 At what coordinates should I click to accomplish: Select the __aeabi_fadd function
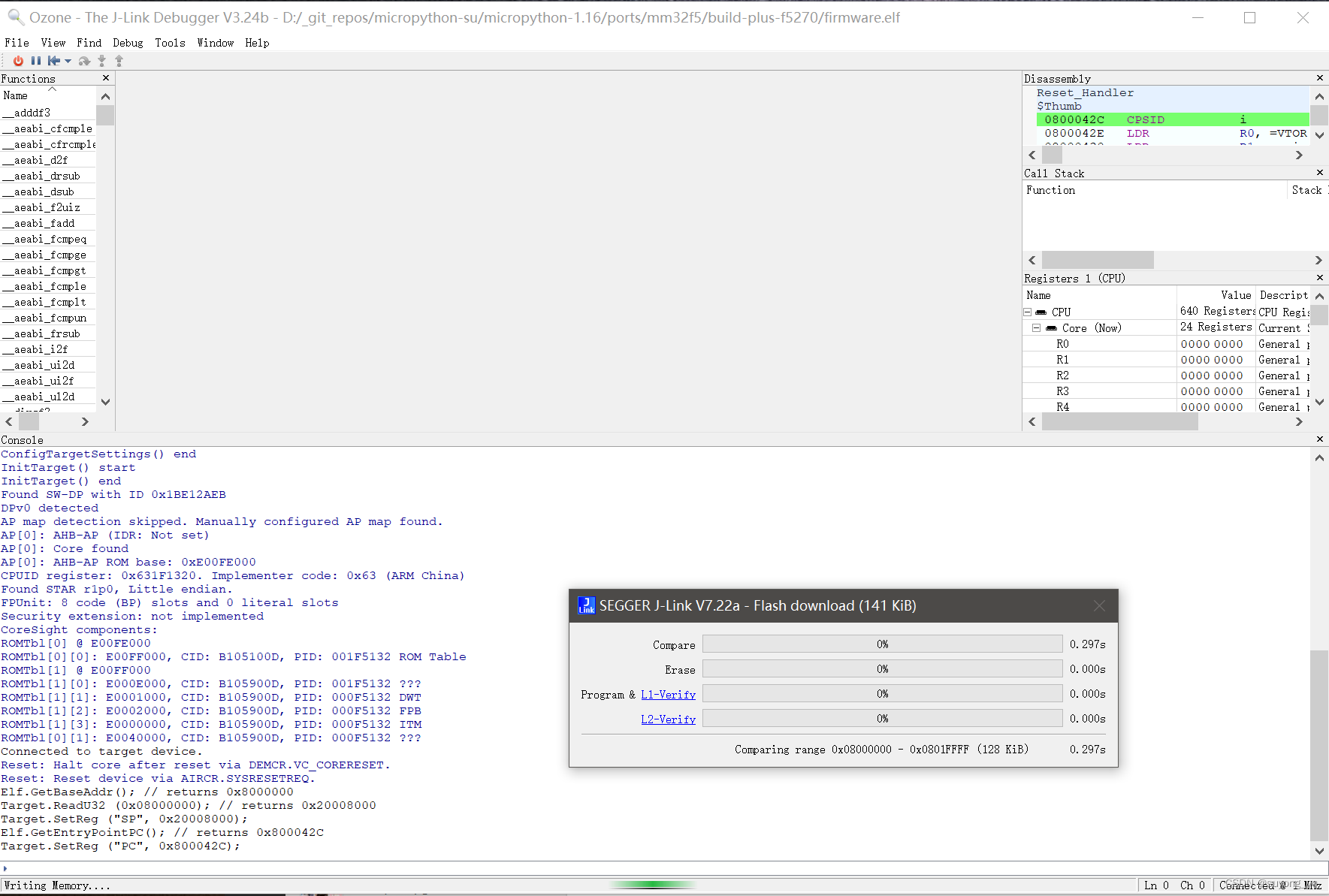click(48, 223)
